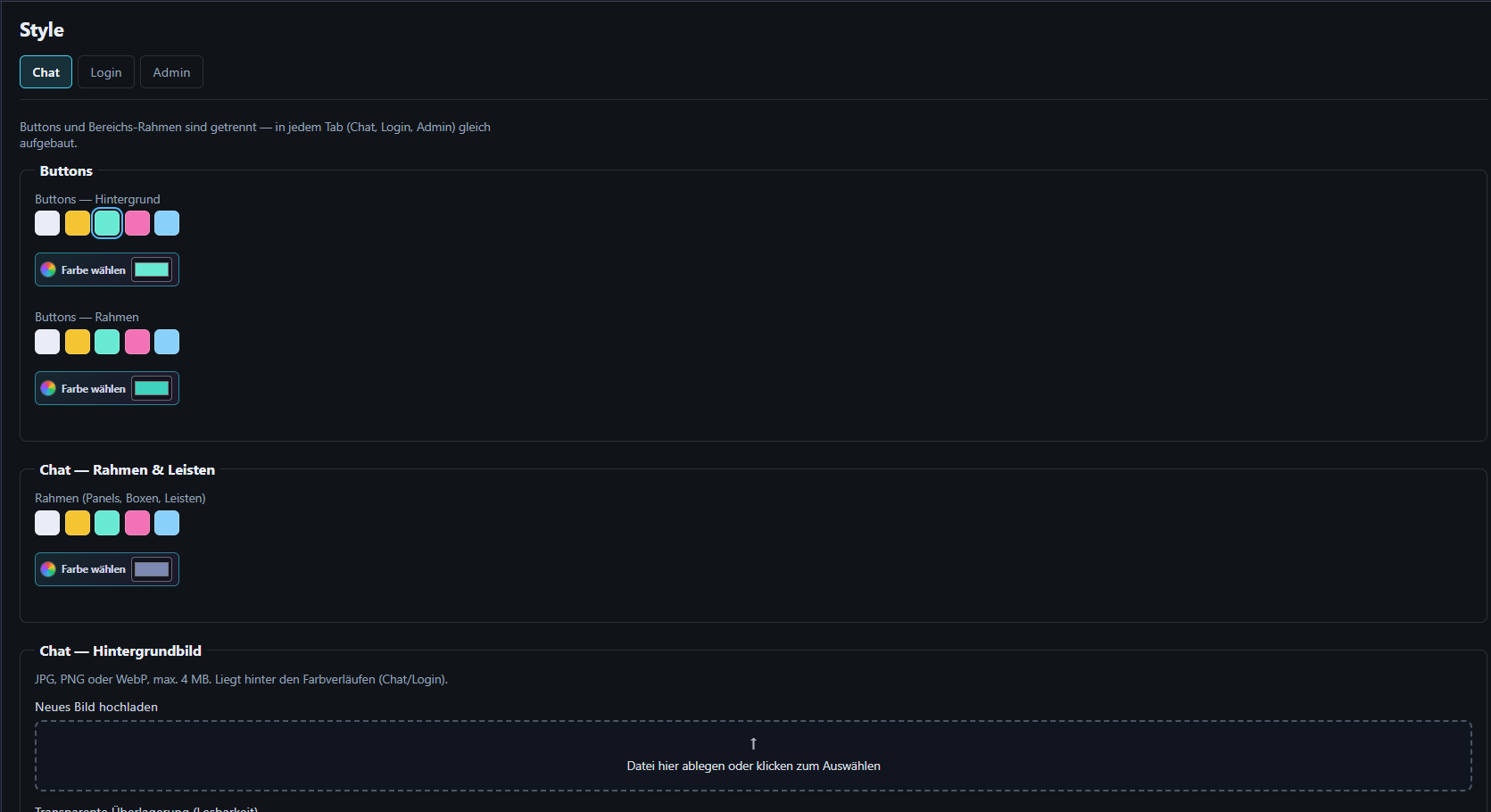Pick pink swatch for Buttons Hintergrund

137,223
